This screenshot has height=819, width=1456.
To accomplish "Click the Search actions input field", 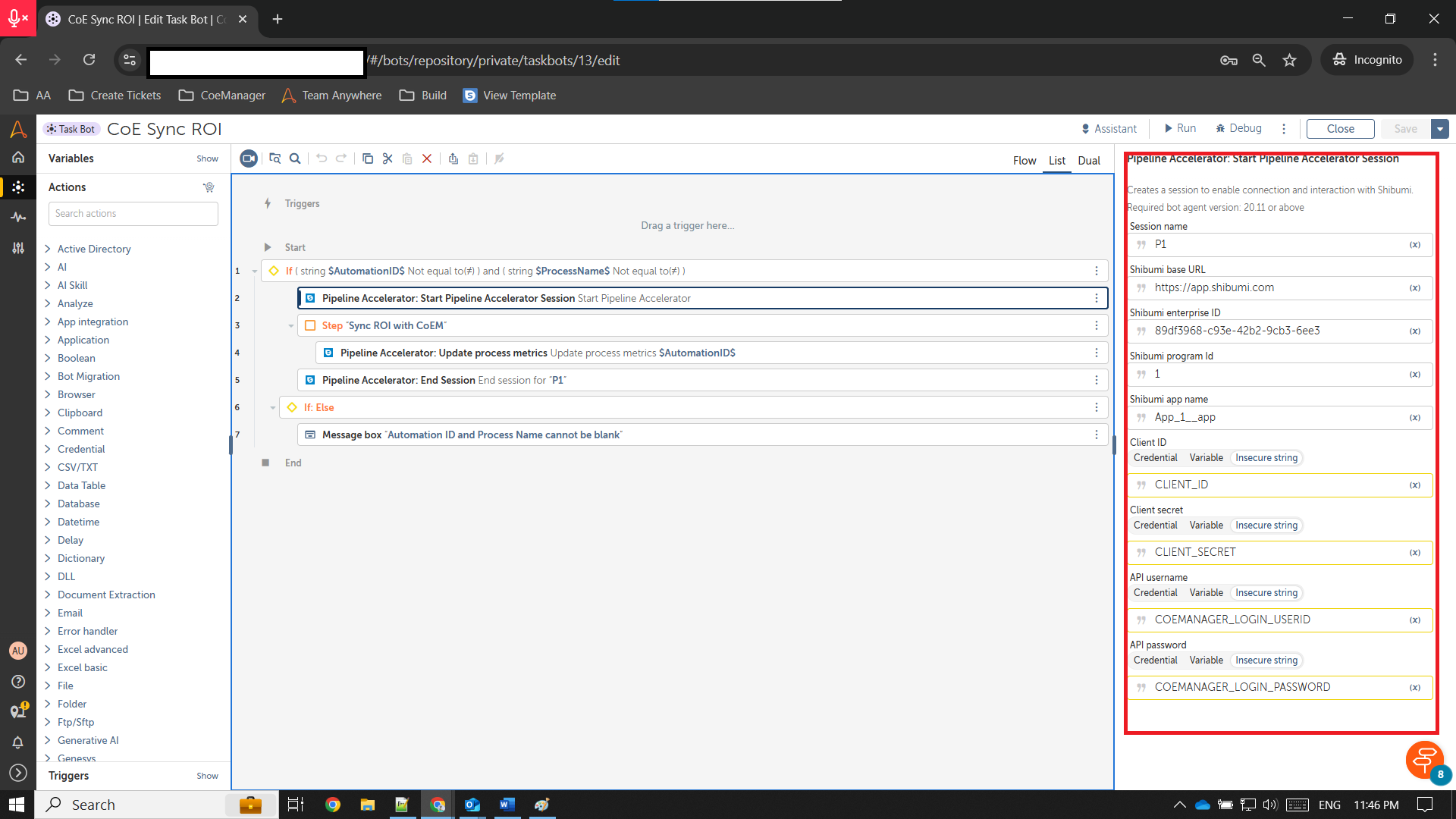I will tap(133, 214).
